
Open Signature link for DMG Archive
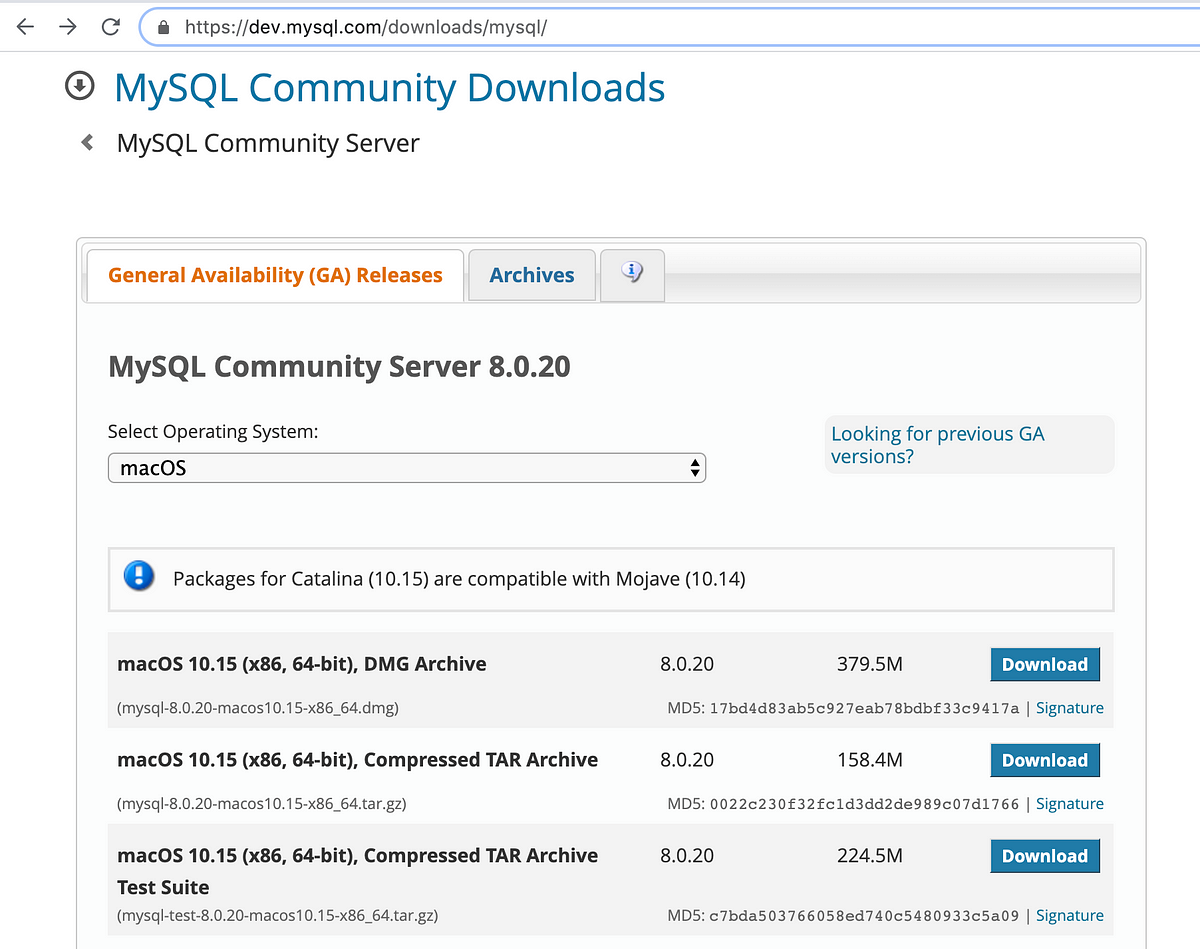tap(1070, 708)
